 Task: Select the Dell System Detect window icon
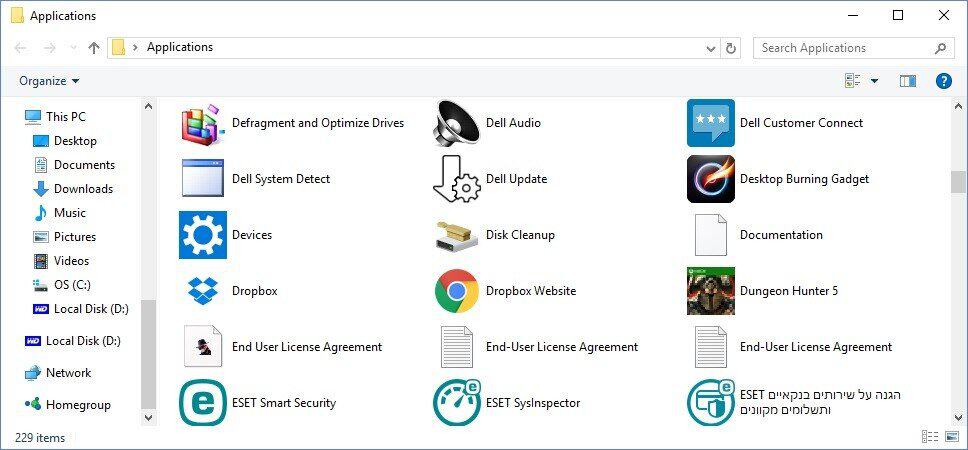coord(202,178)
